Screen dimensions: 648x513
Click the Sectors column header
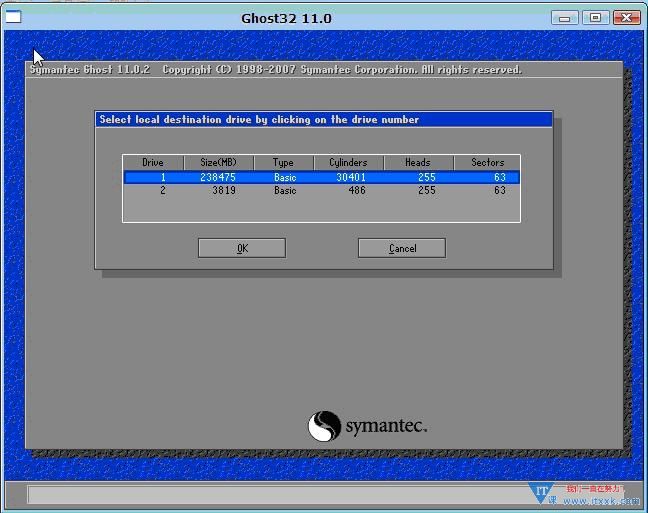487,162
